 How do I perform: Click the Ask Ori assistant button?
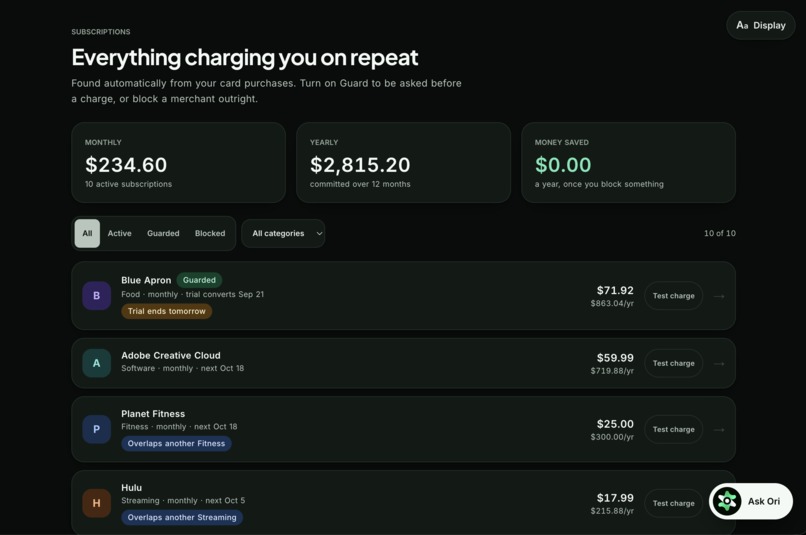click(x=750, y=501)
